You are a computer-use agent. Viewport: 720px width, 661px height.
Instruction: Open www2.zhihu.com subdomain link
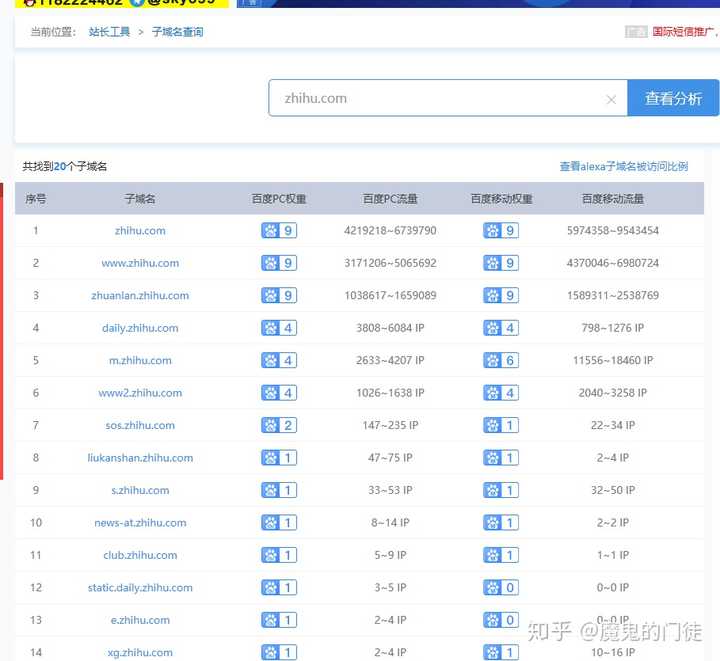140,393
